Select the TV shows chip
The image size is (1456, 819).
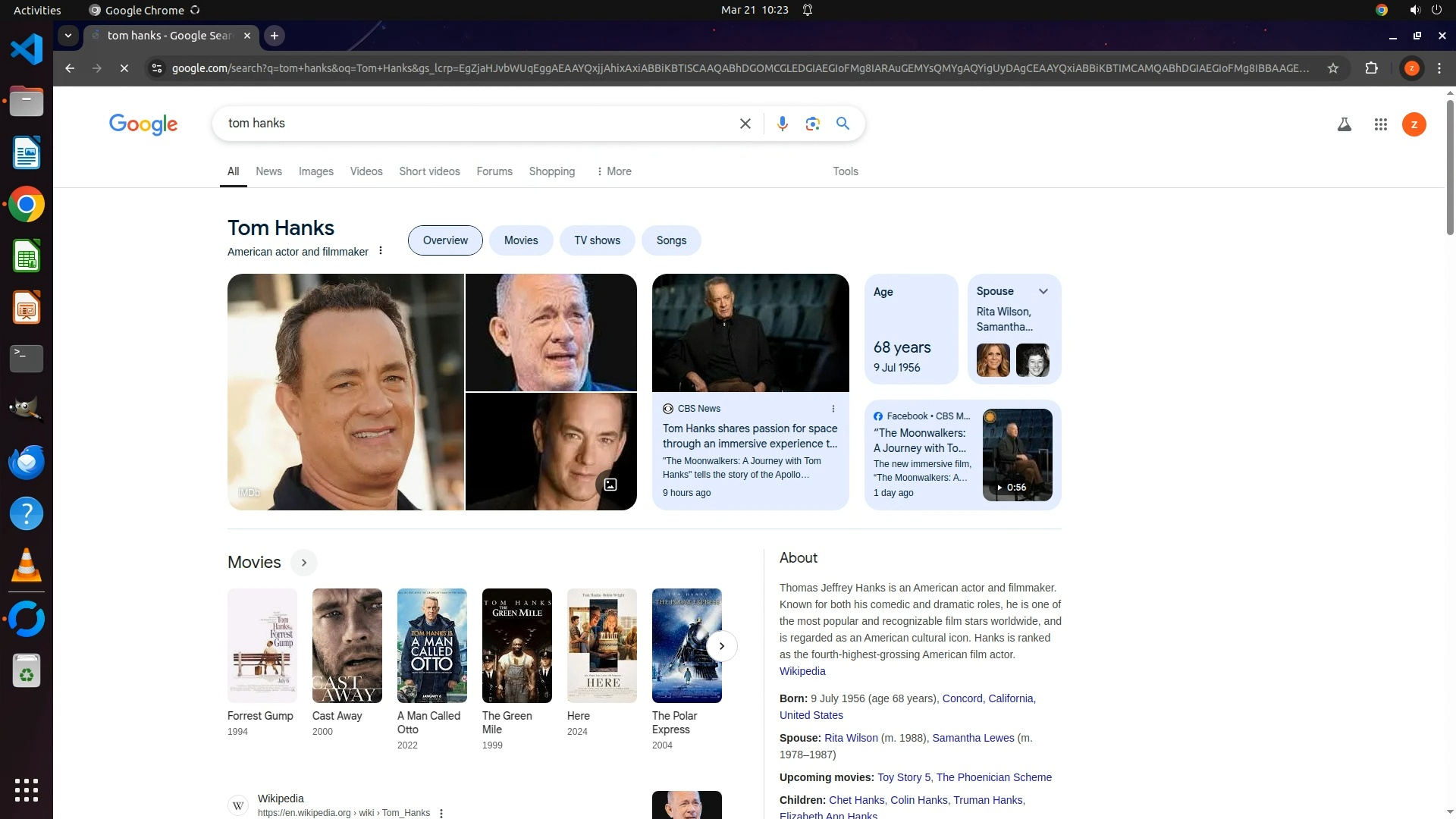click(x=597, y=240)
